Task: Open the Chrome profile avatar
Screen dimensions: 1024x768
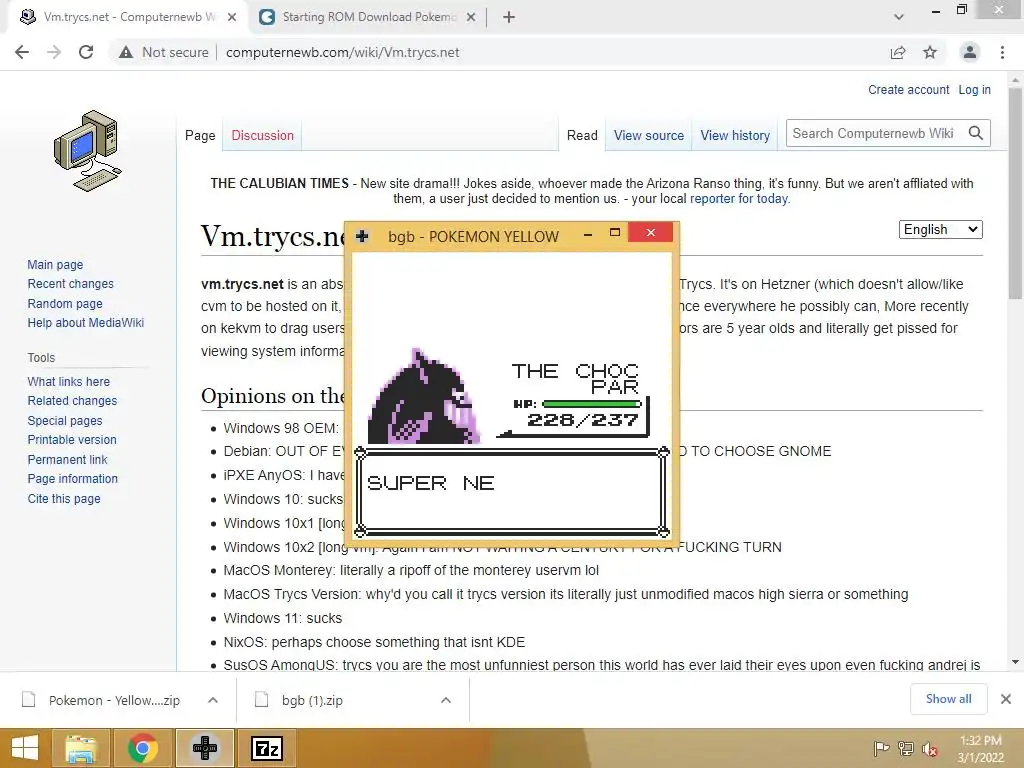Action: [970, 52]
